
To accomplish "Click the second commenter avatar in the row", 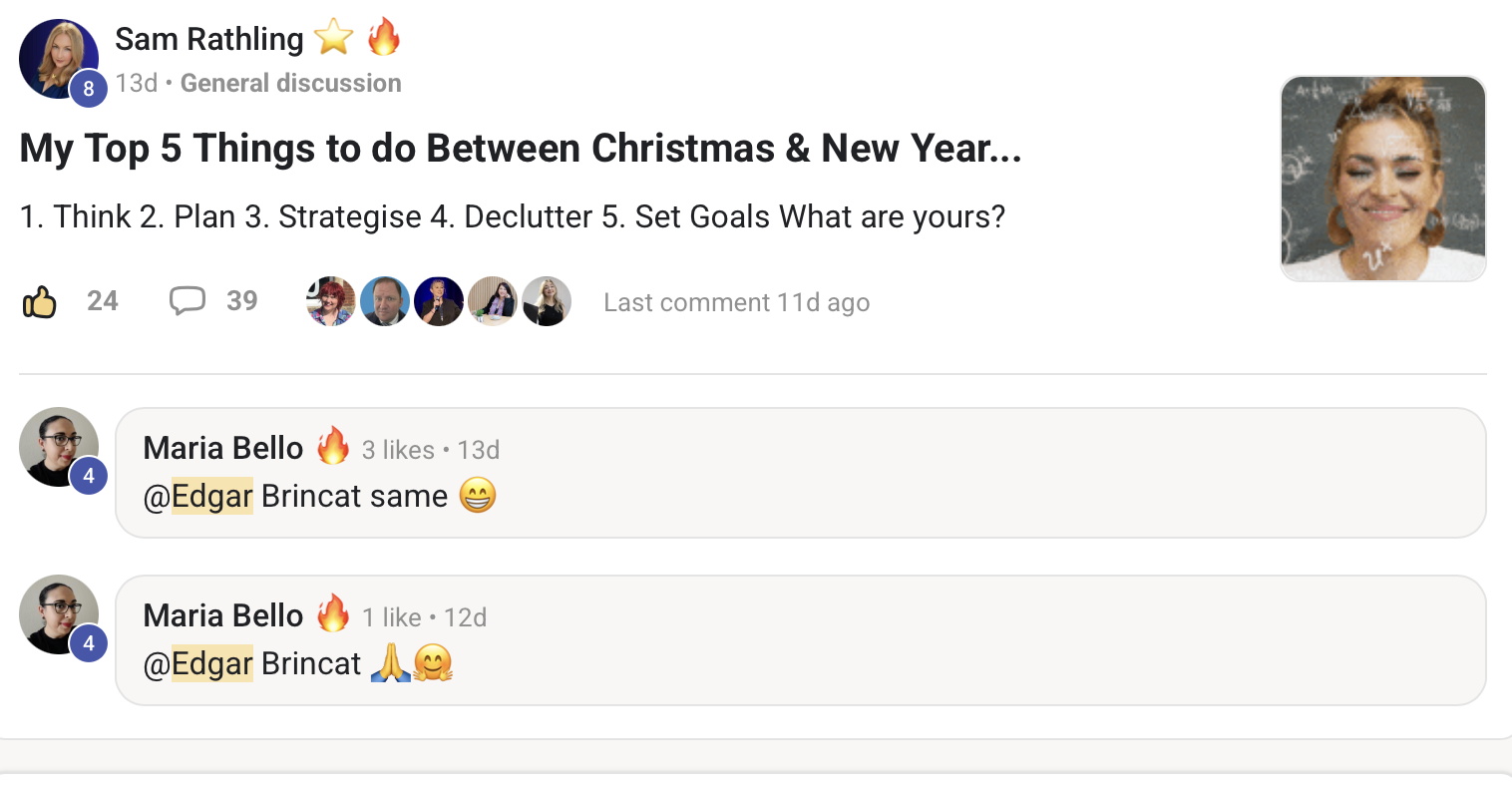I will (384, 301).
